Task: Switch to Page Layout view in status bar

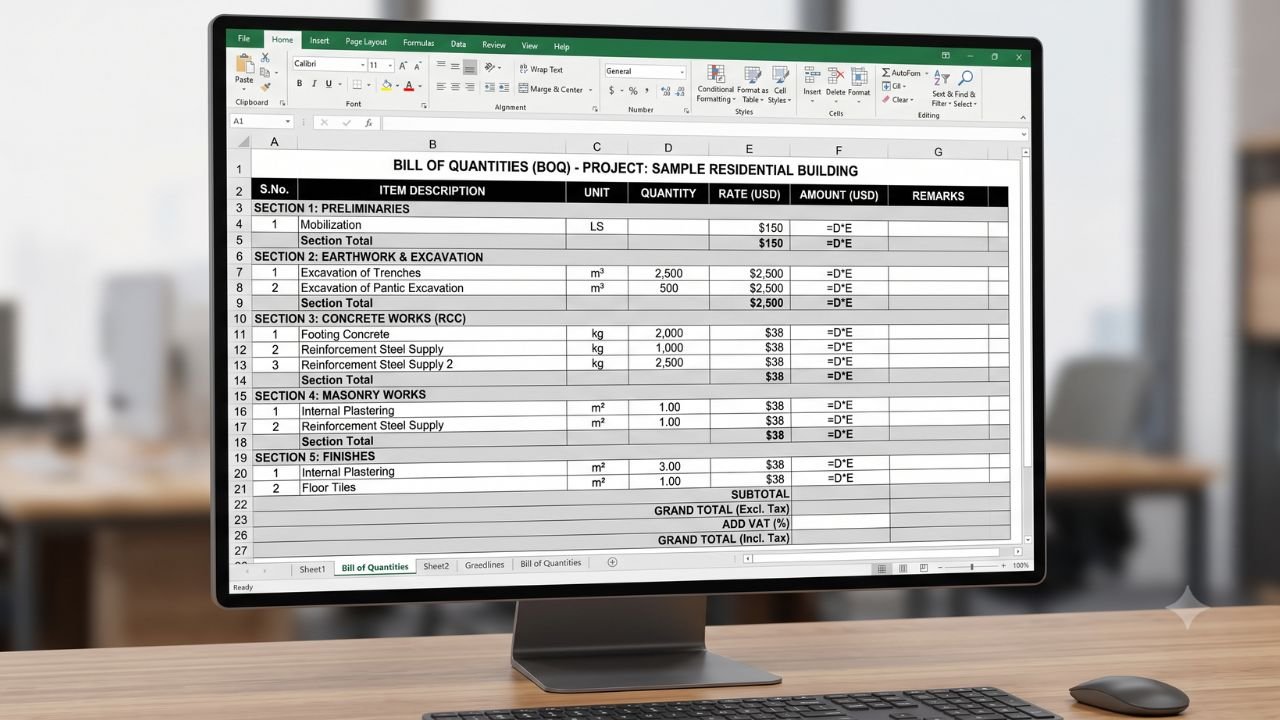Action: 903,568
